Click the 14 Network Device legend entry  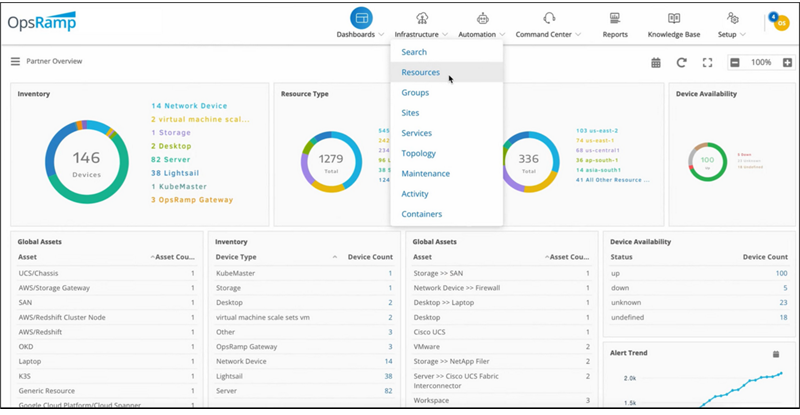[189, 106]
